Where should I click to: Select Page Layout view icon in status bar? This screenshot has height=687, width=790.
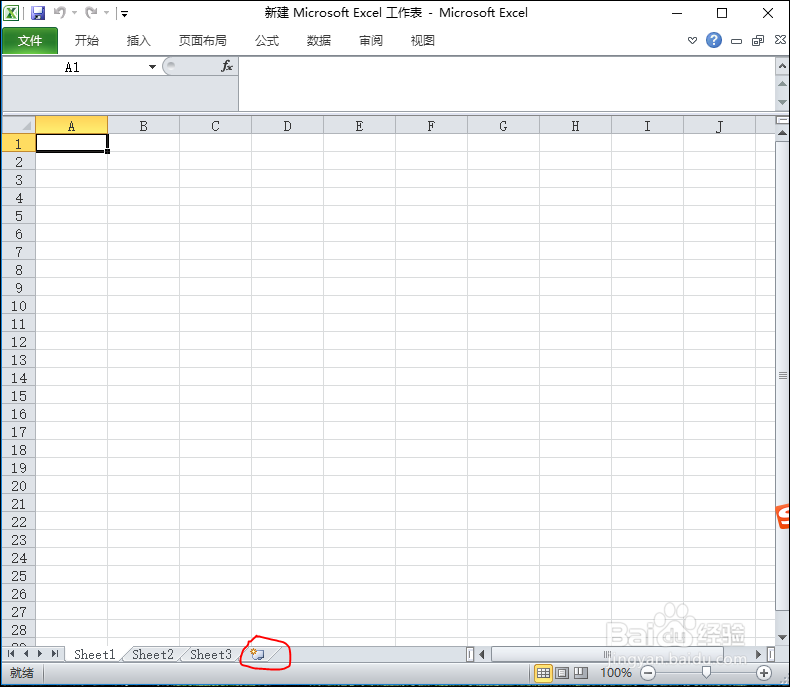(562, 673)
